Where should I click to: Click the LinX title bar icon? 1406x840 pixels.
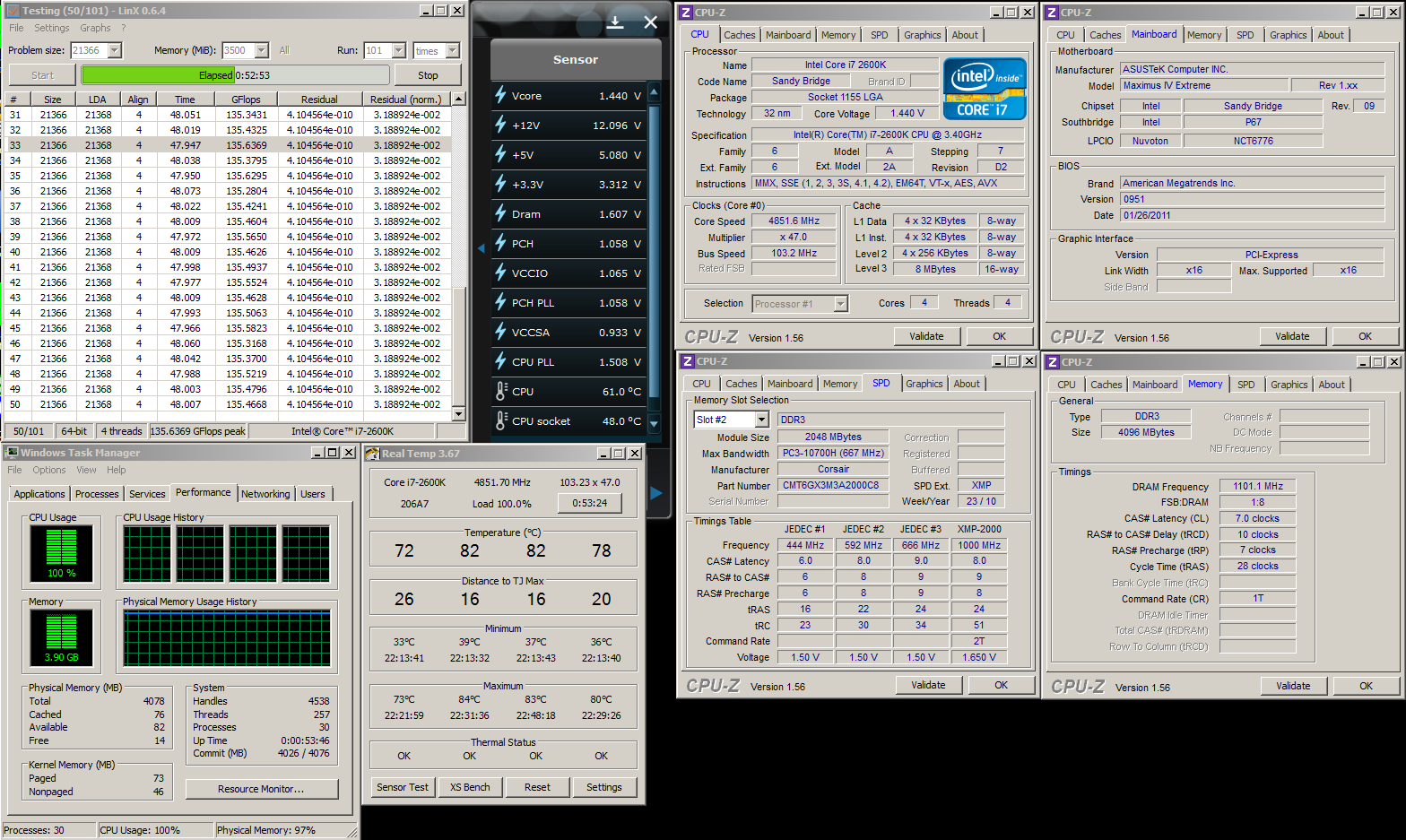pyautogui.click(x=13, y=11)
